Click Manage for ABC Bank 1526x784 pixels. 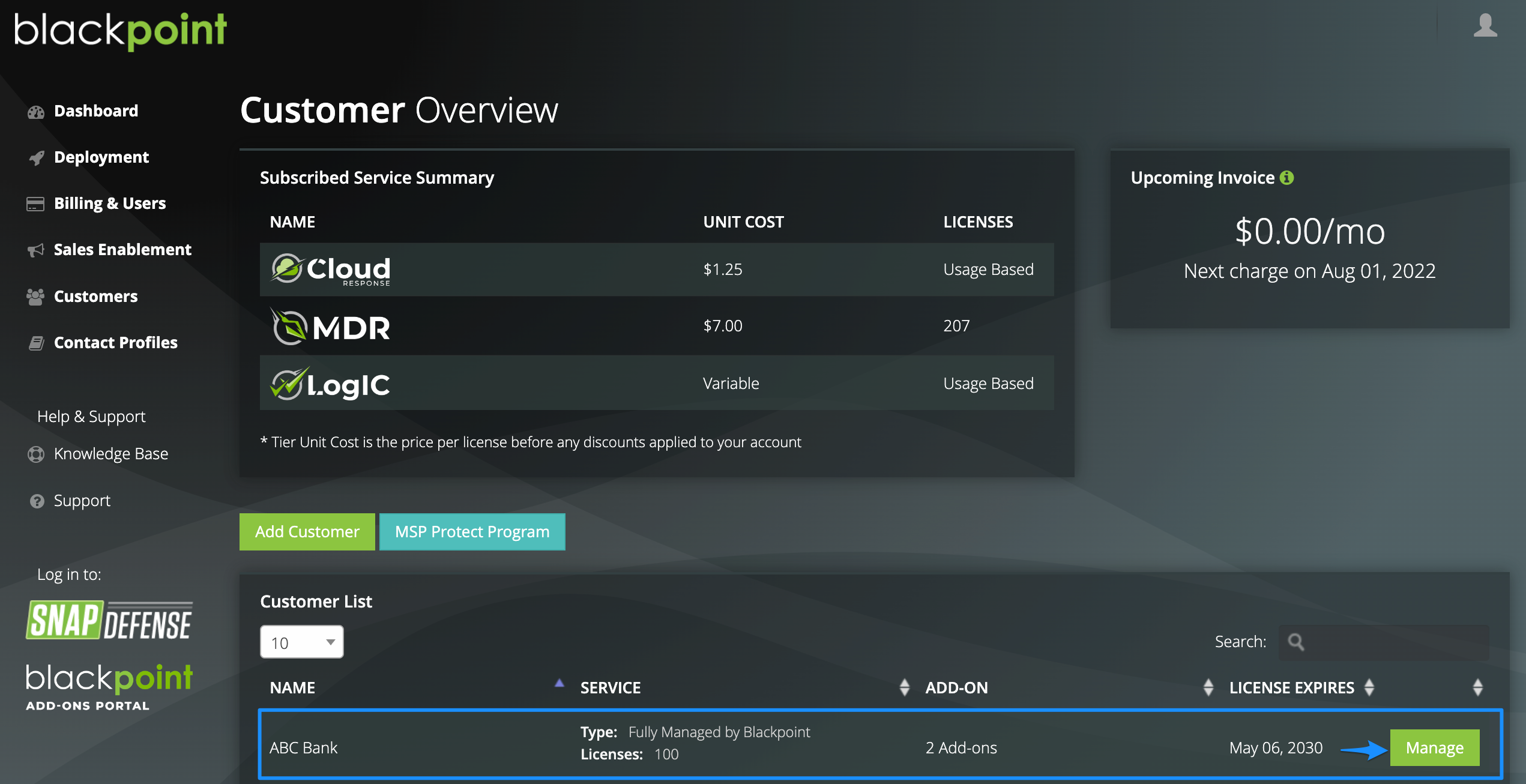1434,748
